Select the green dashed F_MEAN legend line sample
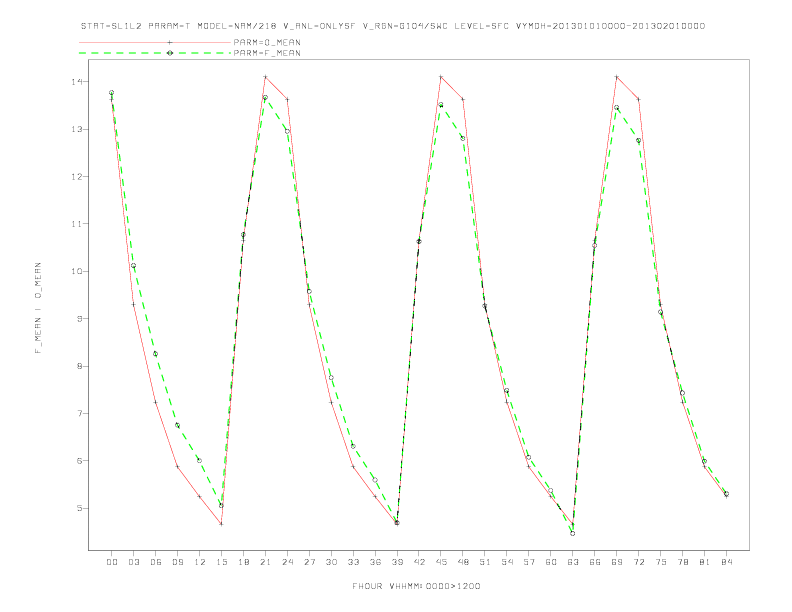 pyautogui.click(x=155, y=53)
